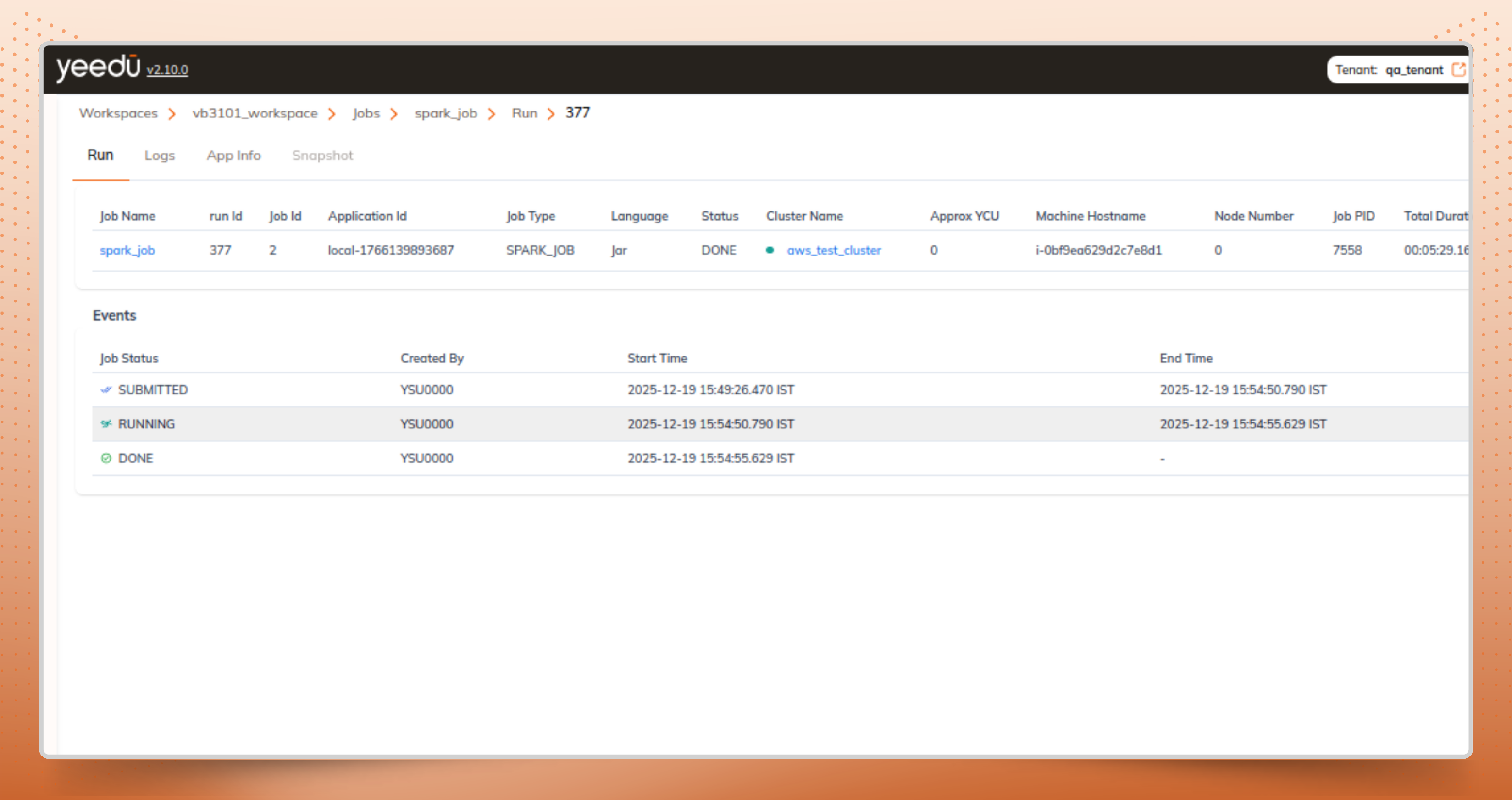Click the chevron after Workspaces breadcrumb
Viewport: 1512px width, 800px height.
point(172,114)
